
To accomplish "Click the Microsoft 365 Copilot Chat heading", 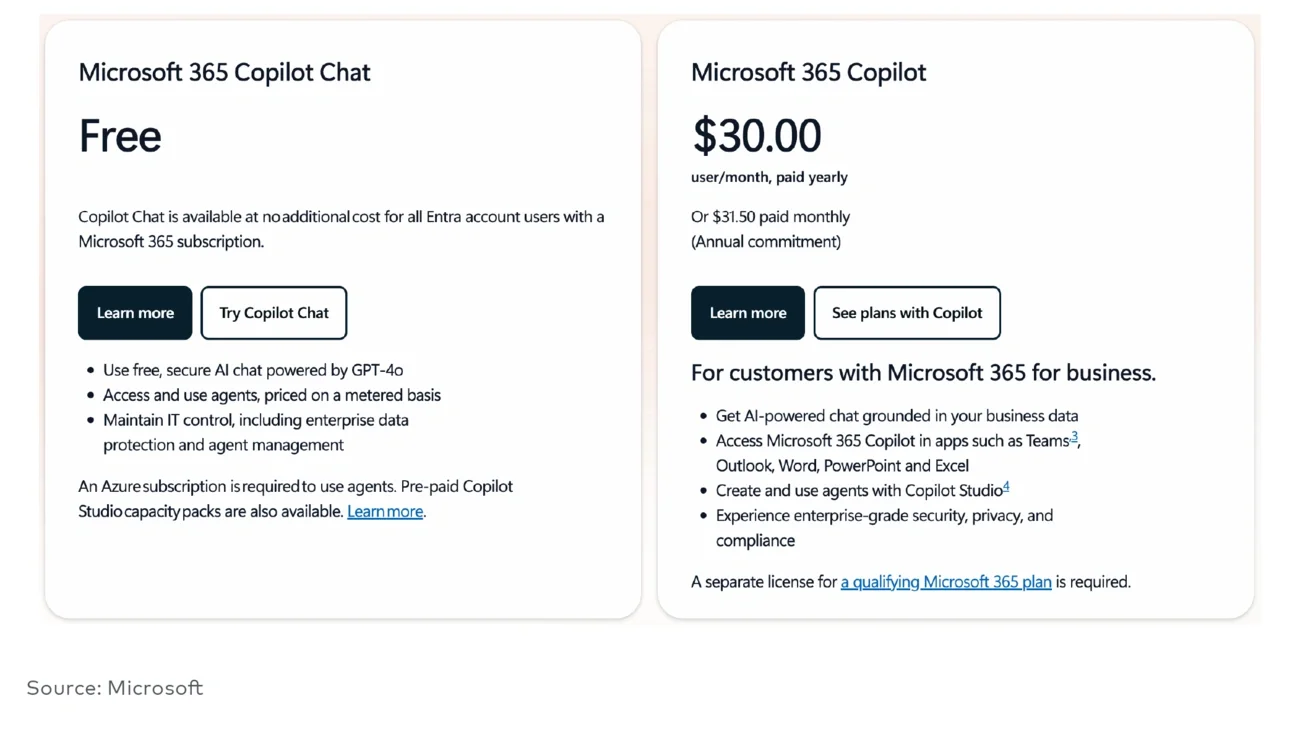I will [x=224, y=72].
